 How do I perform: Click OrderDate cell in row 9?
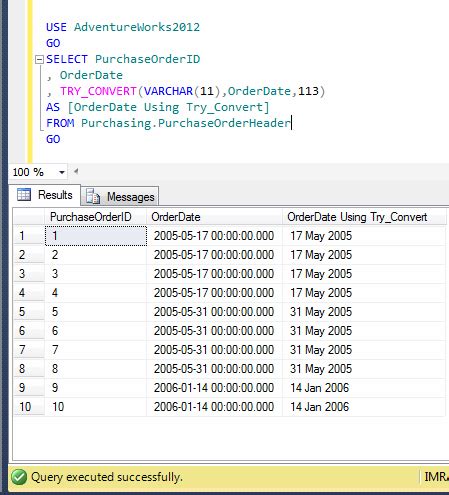[214, 388]
